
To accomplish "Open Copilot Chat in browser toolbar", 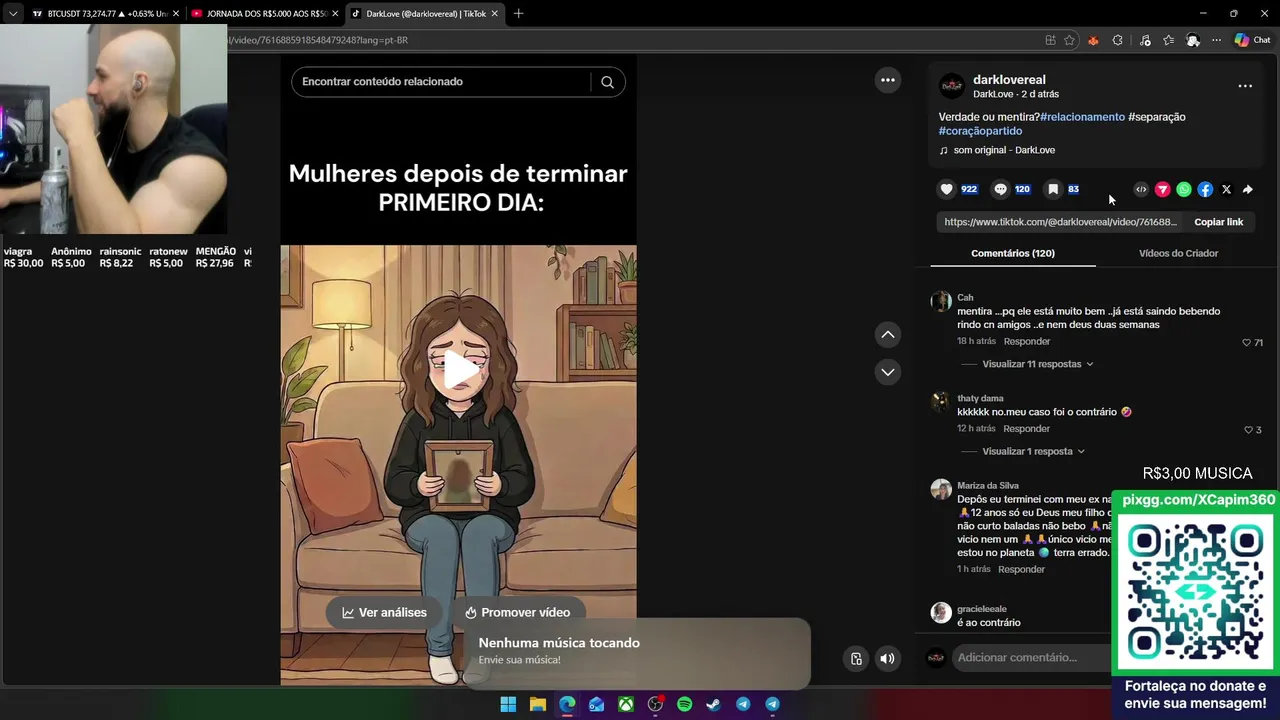I will tap(1252, 40).
